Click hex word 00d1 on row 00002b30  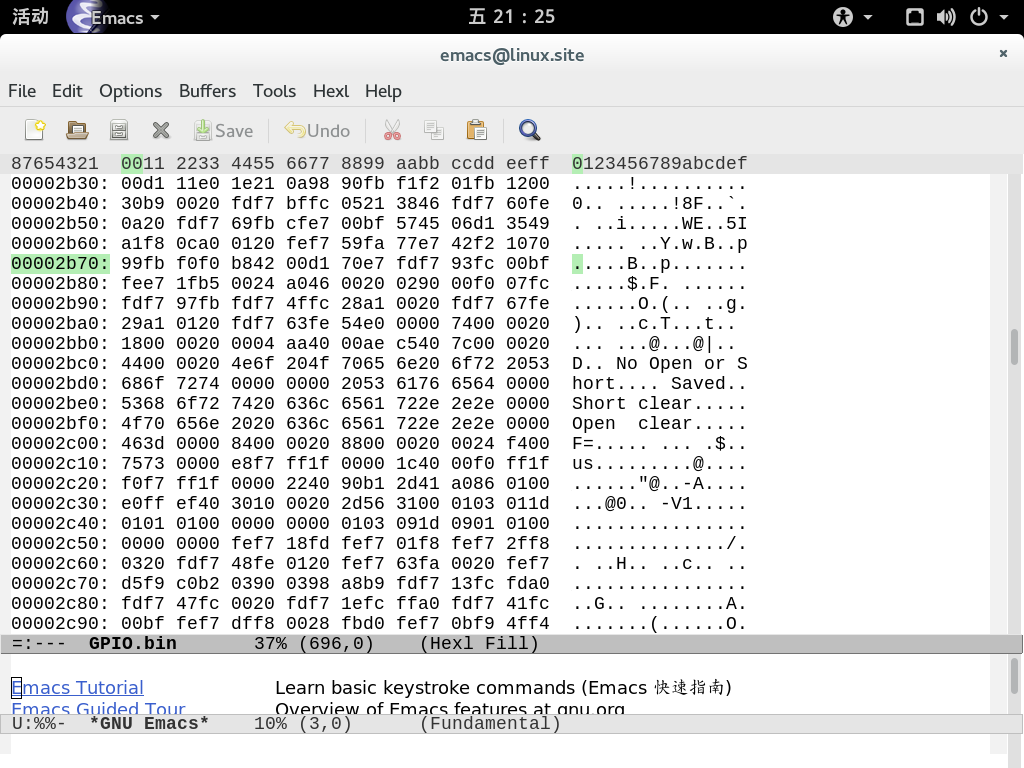point(143,184)
